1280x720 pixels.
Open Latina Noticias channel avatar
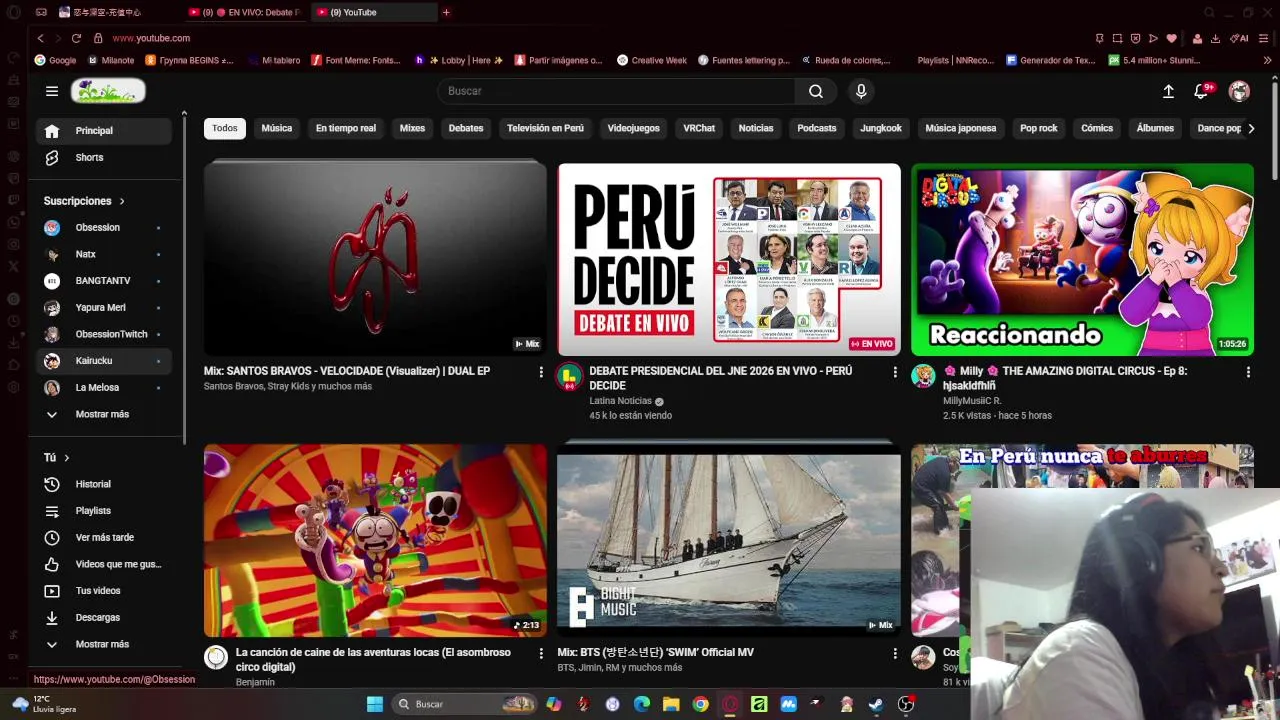coord(569,376)
